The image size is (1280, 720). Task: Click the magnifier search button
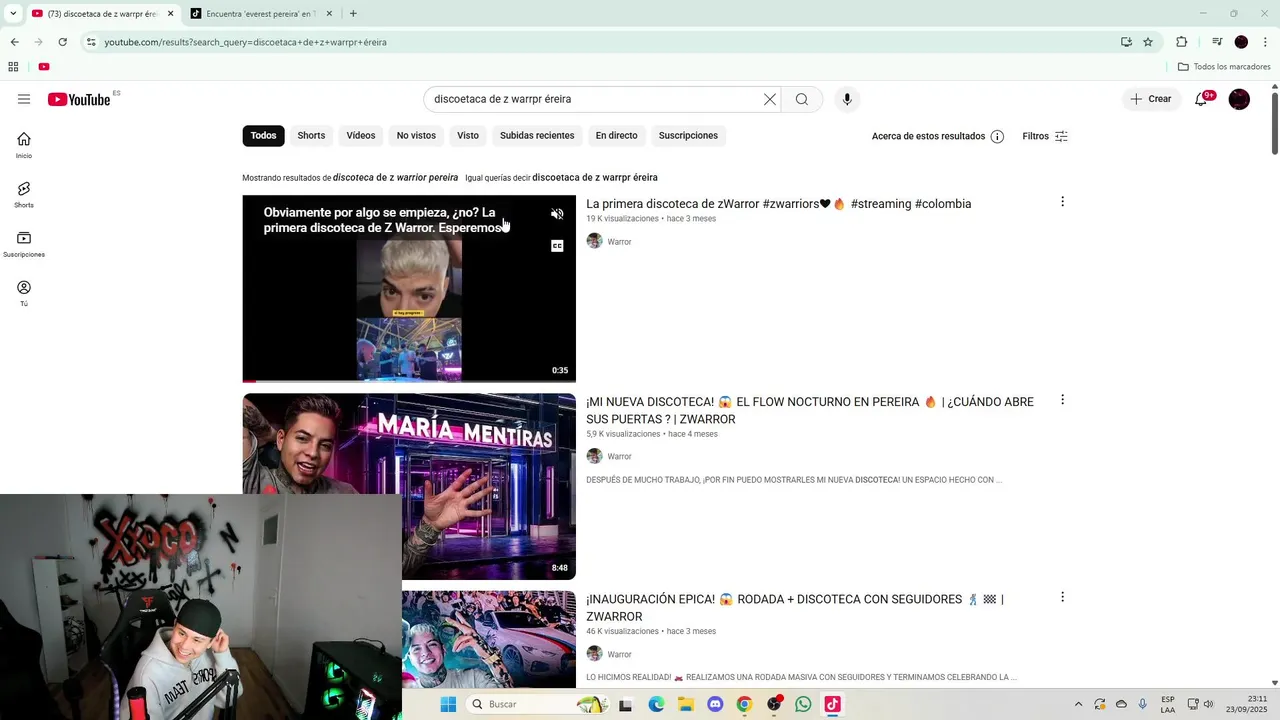point(802,99)
